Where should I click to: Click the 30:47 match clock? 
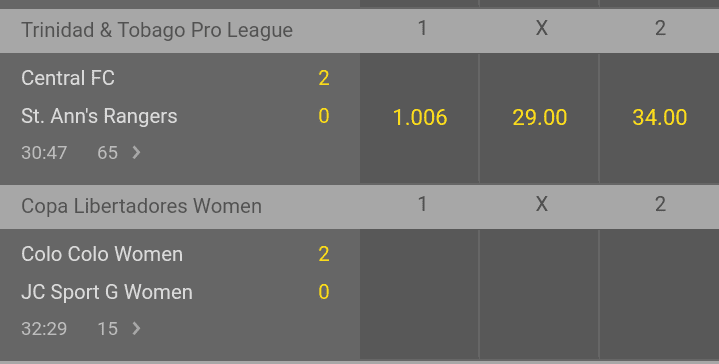click(44, 153)
